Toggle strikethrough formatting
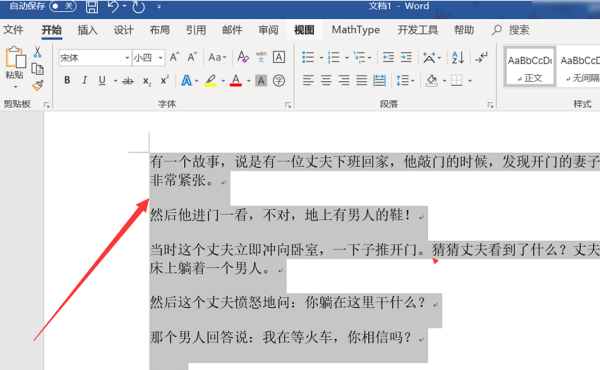This screenshot has height=370, width=600. tap(128, 81)
